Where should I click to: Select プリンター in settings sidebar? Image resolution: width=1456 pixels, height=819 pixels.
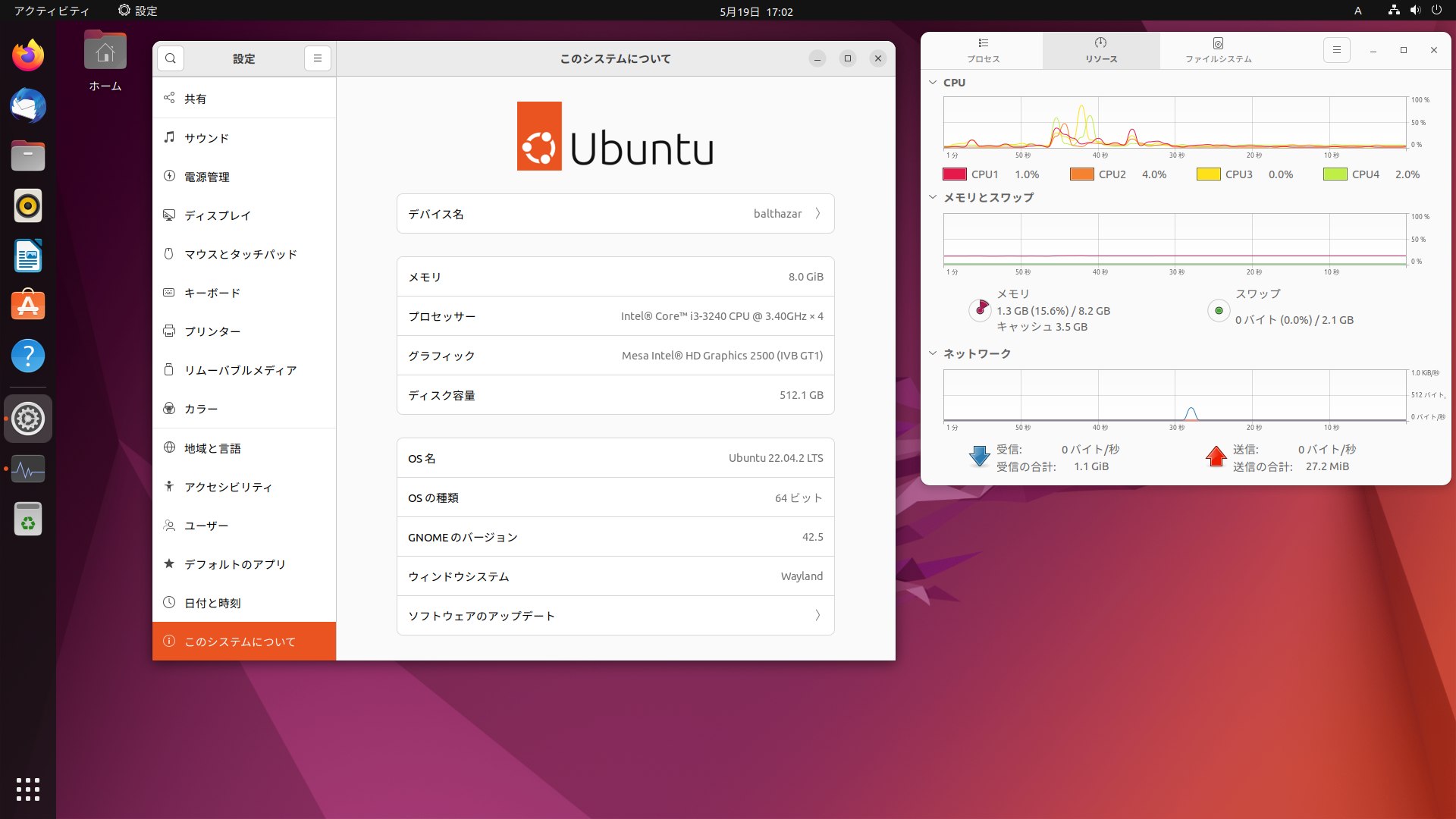[244, 331]
